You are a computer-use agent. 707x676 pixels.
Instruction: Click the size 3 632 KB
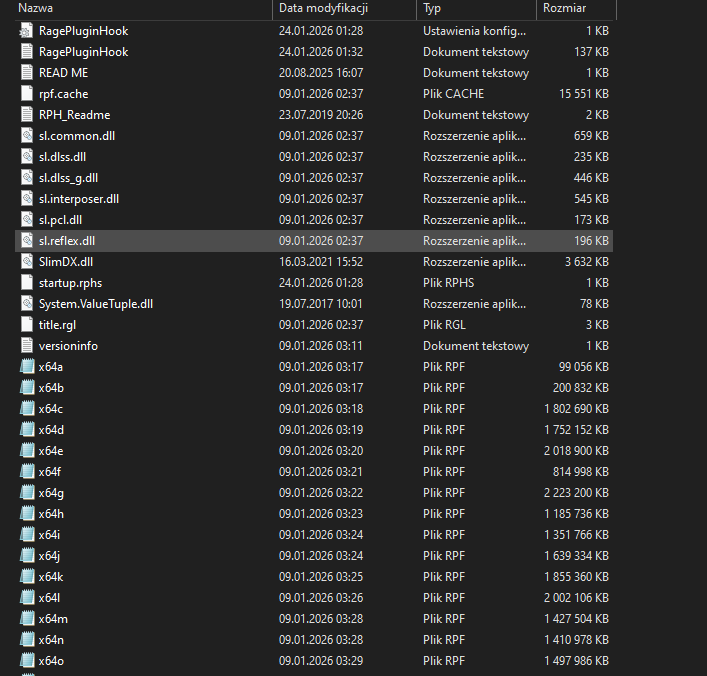(x=587, y=262)
